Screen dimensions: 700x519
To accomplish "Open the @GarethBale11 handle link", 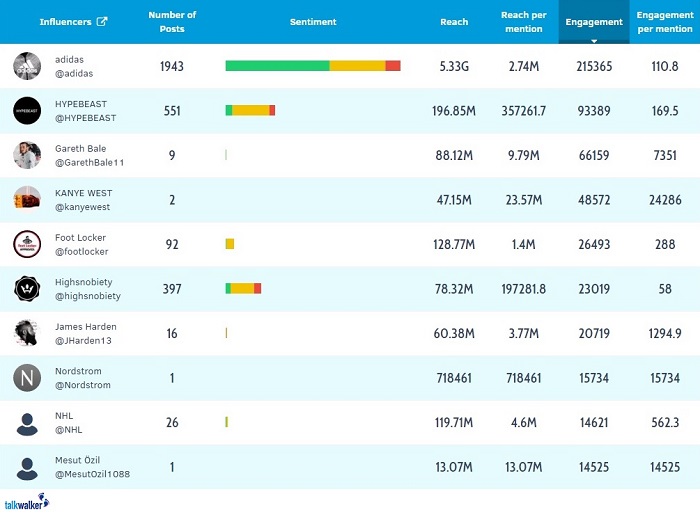I will pos(90,162).
